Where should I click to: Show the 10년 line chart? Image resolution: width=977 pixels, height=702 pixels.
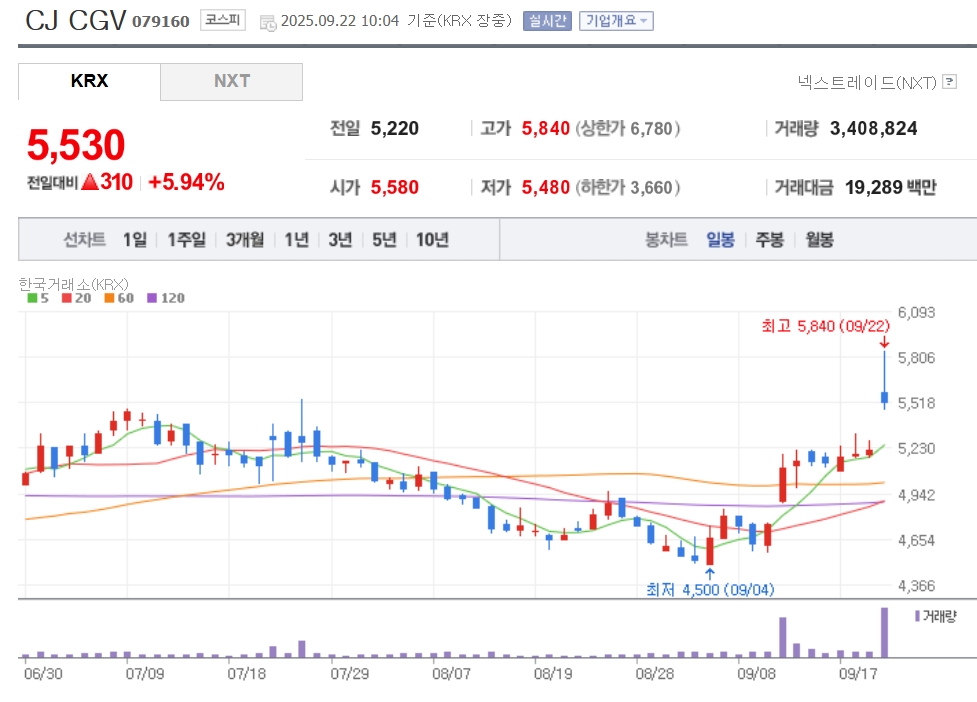coord(432,240)
